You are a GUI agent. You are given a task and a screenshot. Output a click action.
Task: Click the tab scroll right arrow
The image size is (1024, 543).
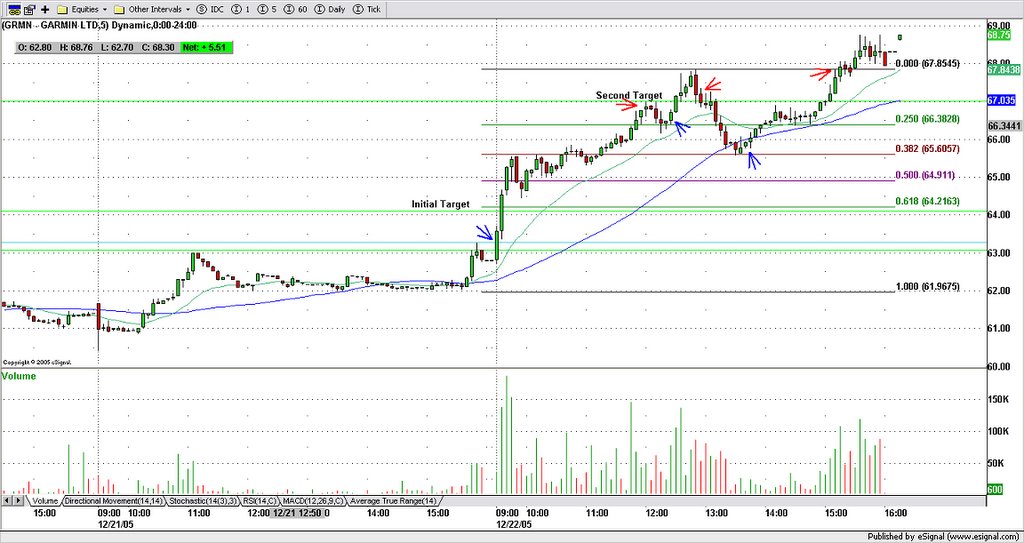[19, 501]
